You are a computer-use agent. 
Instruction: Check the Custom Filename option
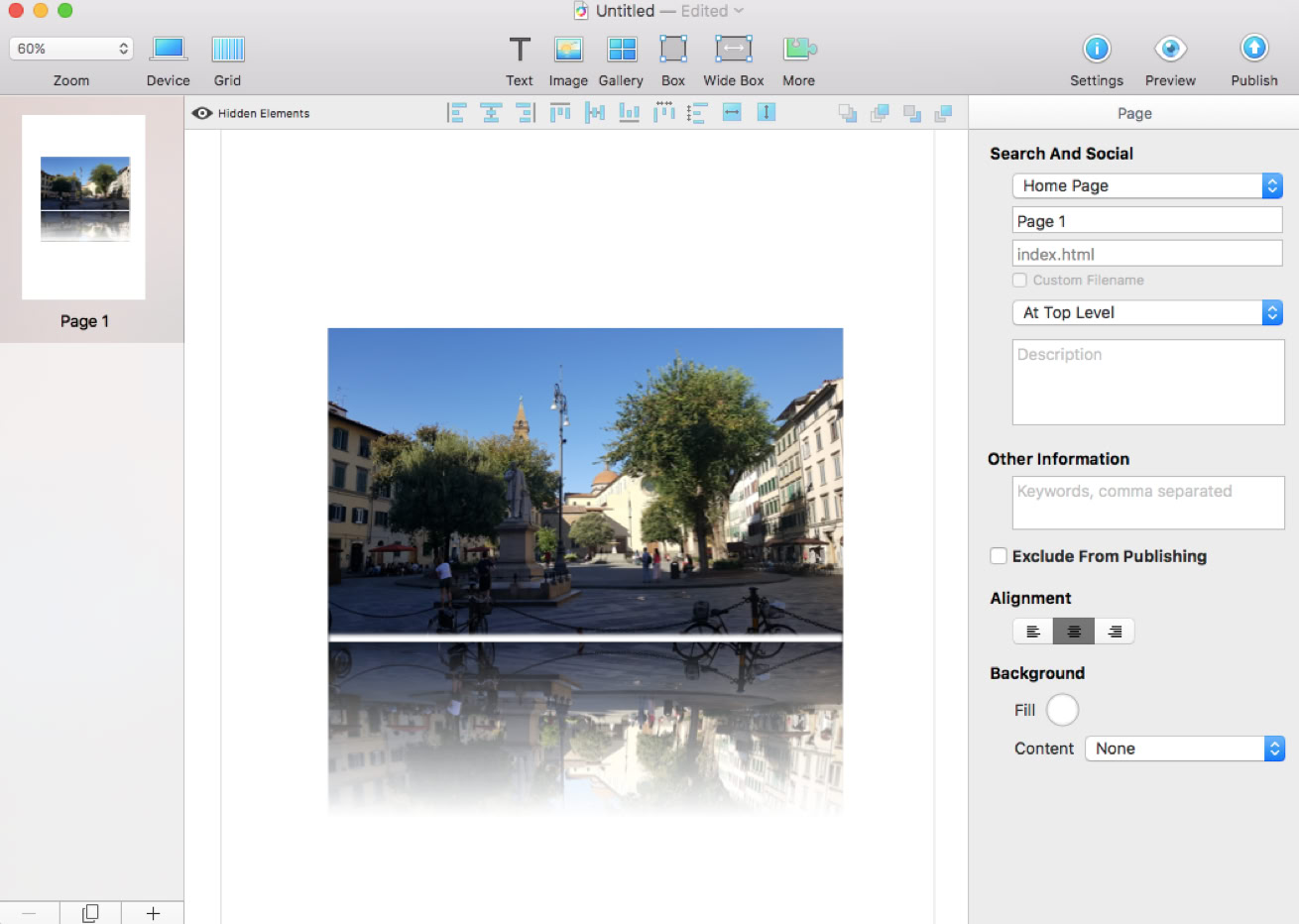[x=1019, y=281]
